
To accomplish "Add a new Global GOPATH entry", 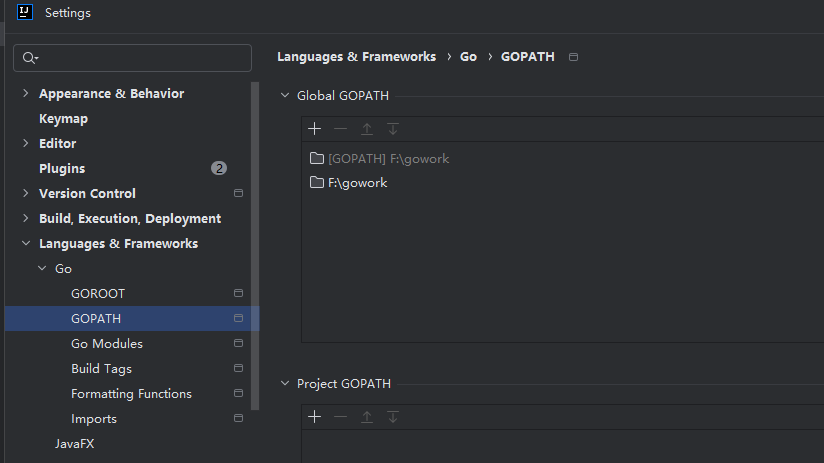I will (x=314, y=129).
